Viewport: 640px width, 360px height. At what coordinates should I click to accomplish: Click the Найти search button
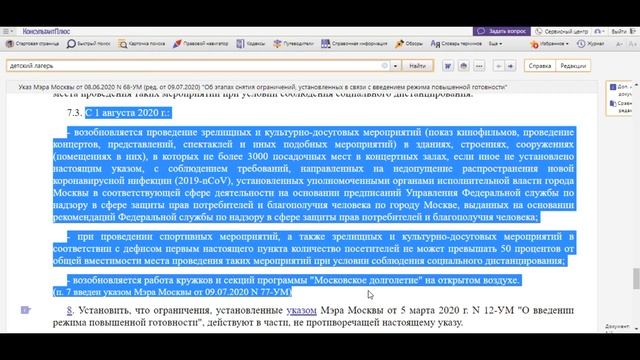point(417,66)
